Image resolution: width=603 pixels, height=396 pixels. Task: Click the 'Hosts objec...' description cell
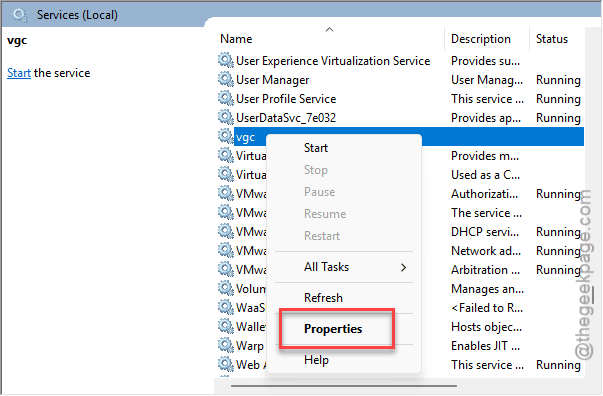pyautogui.click(x=486, y=327)
